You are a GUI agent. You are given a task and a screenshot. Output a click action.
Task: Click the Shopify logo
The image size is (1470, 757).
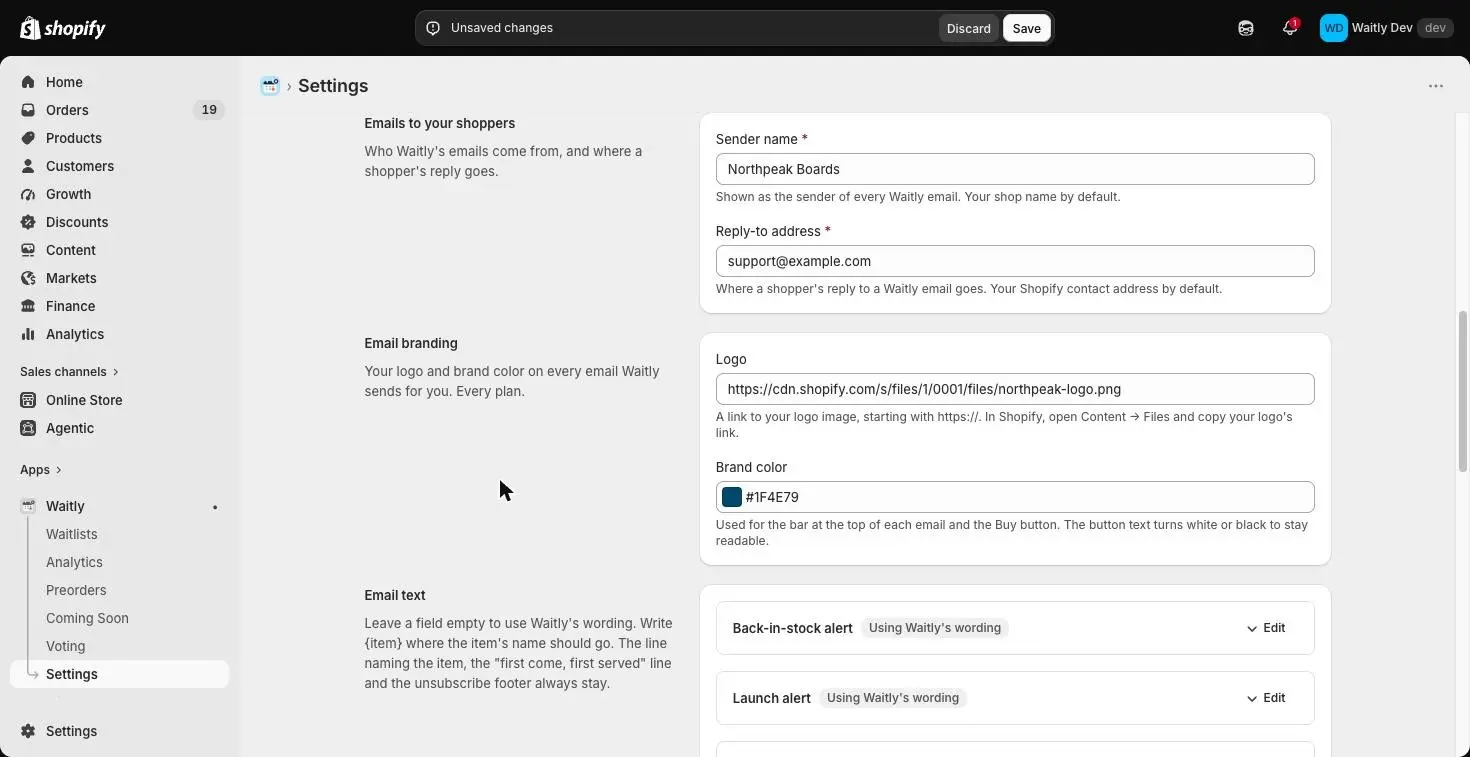tap(63, 28)
